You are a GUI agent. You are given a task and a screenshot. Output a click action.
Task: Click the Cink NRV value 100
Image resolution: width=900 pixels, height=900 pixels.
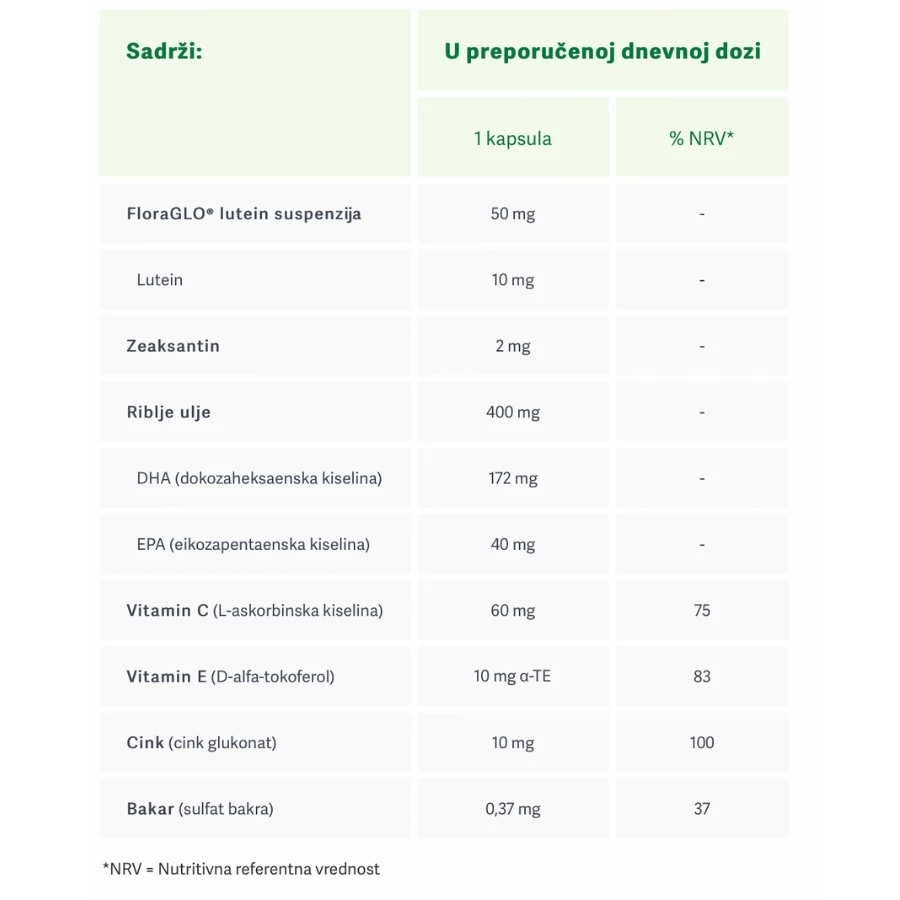(702, 742)
